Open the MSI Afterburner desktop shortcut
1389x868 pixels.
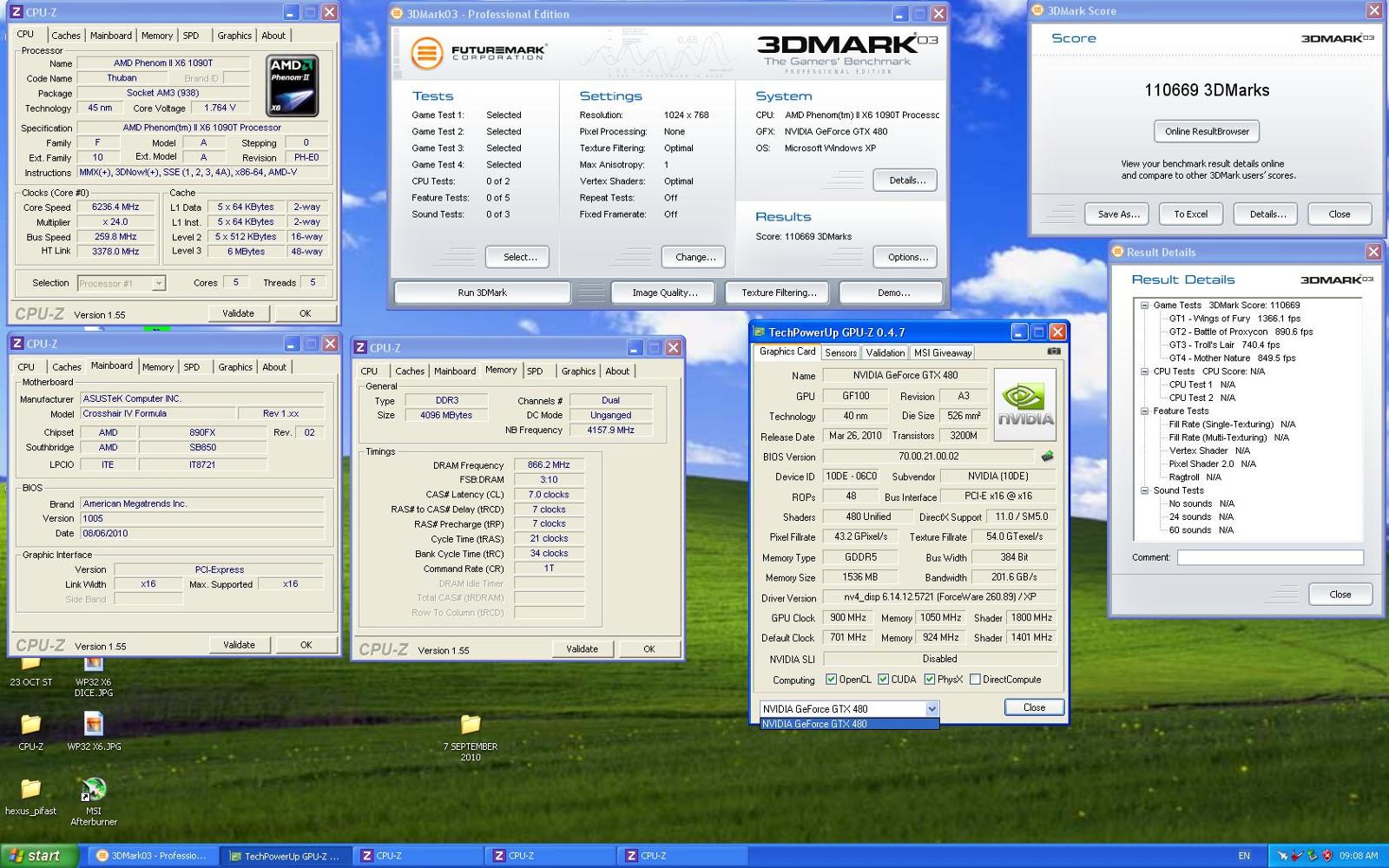coord(94,800)
